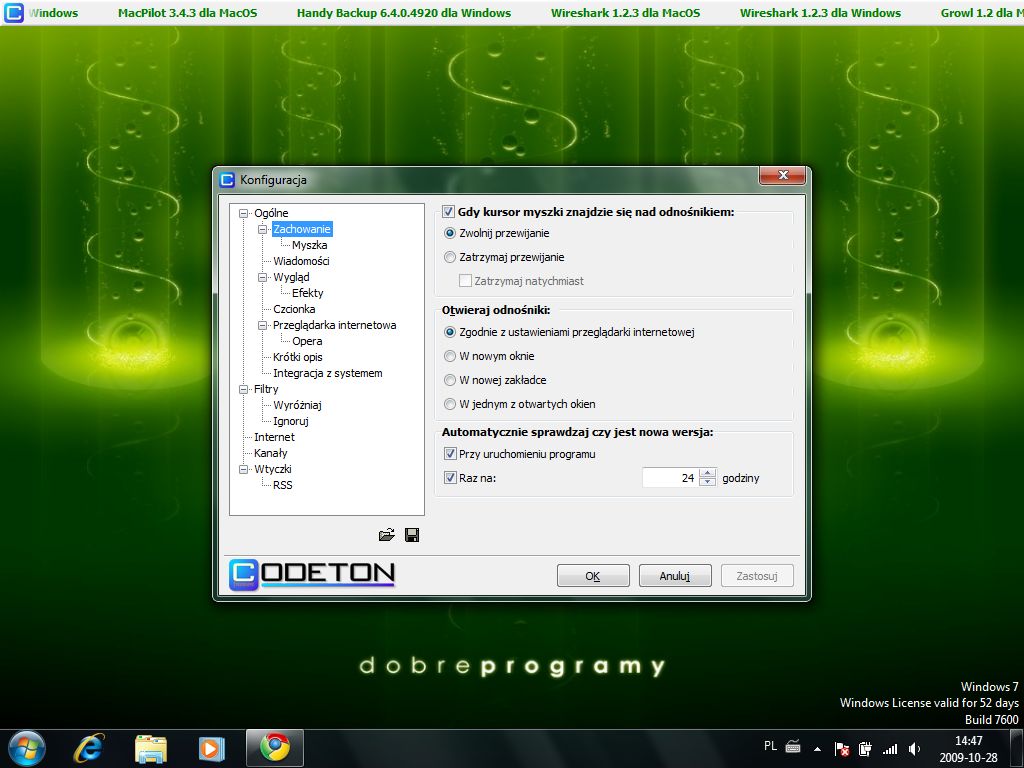Select Internet in the settings tree
Screen dimensions: 1024x768
[x=274, y=437]
